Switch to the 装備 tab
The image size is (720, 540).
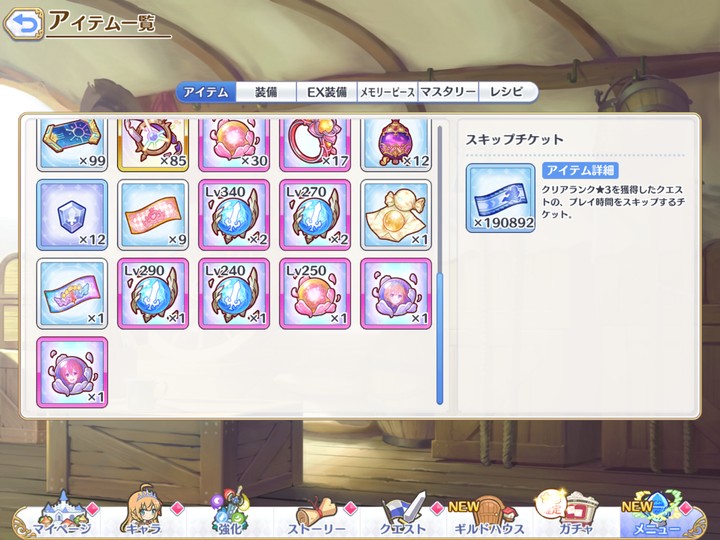[266, 92]
